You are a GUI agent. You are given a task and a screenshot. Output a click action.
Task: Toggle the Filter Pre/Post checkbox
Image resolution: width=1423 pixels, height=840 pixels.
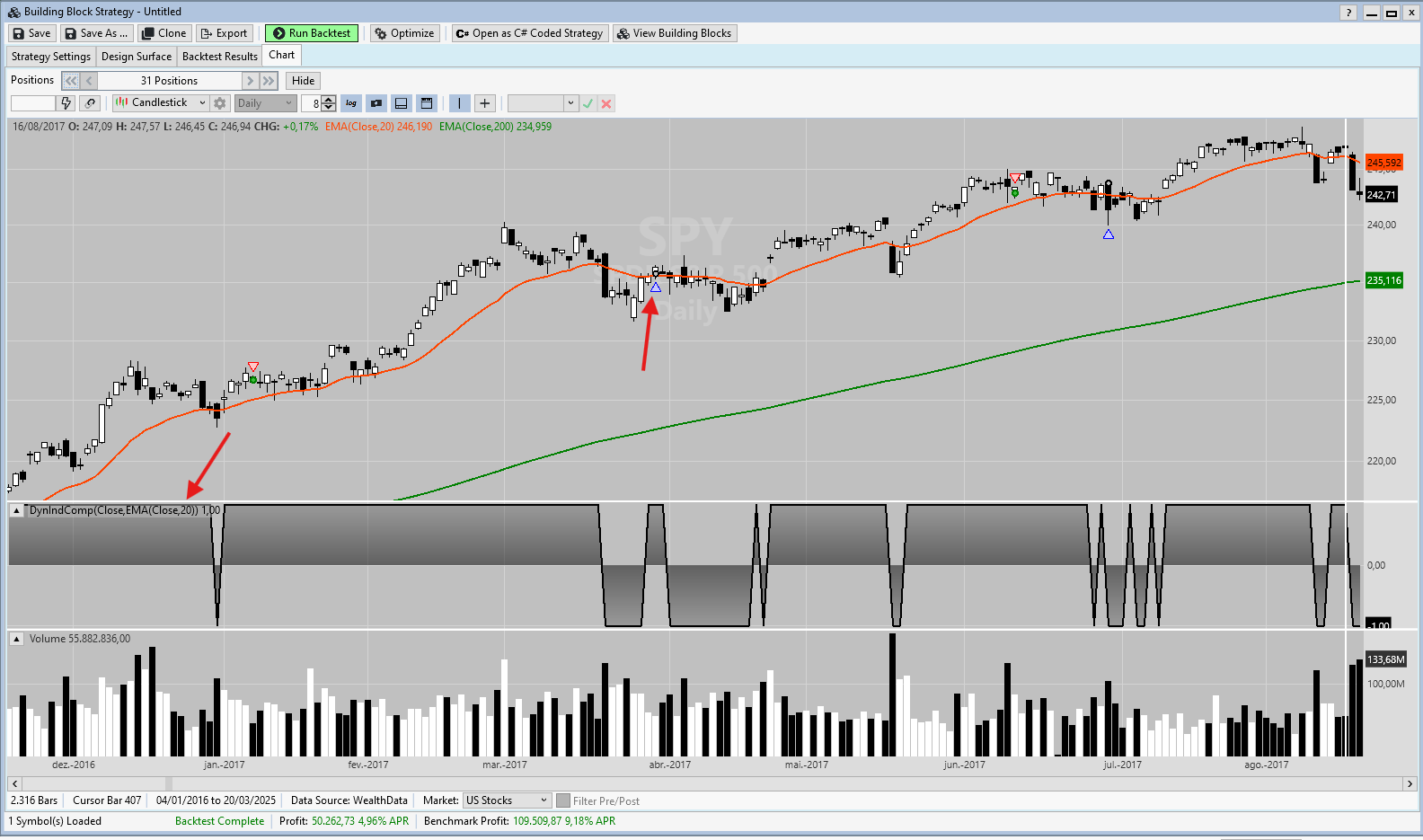click(x=563, y=800)
